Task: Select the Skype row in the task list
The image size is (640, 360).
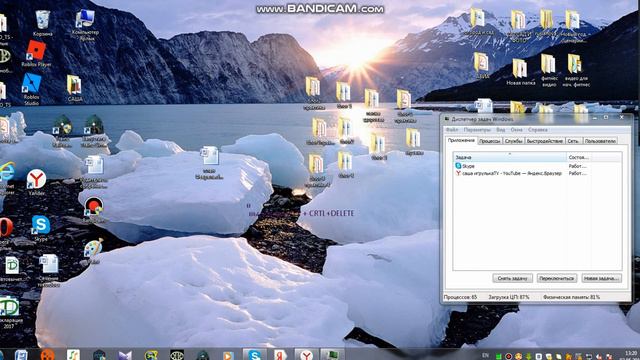Action: click(537, 166)
